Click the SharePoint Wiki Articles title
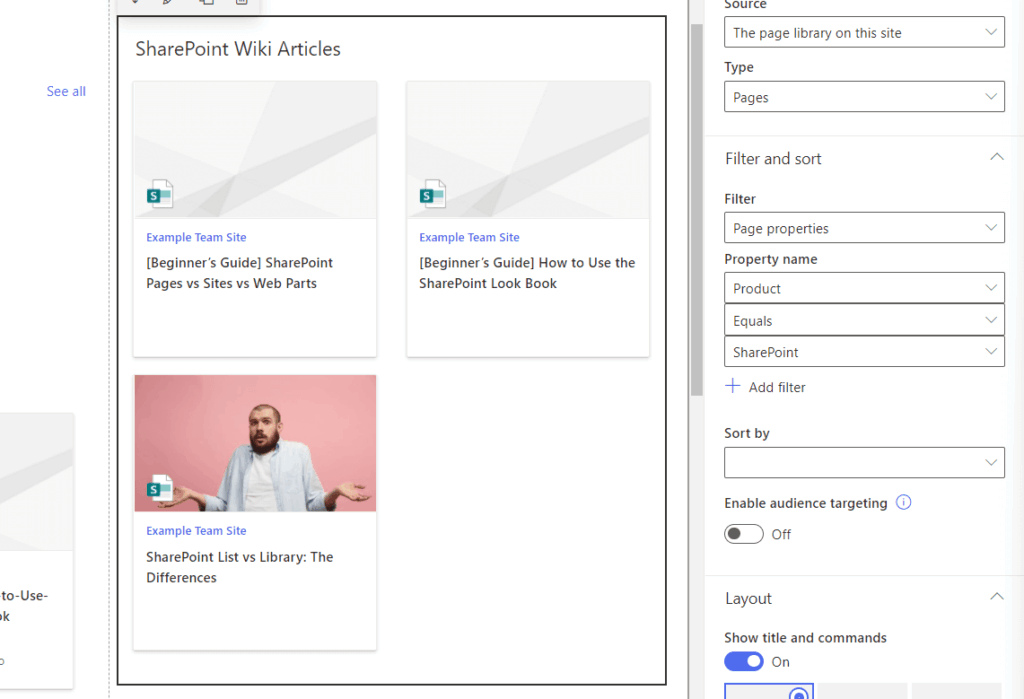Screen dimensions: 1024x699 point(238,49)
